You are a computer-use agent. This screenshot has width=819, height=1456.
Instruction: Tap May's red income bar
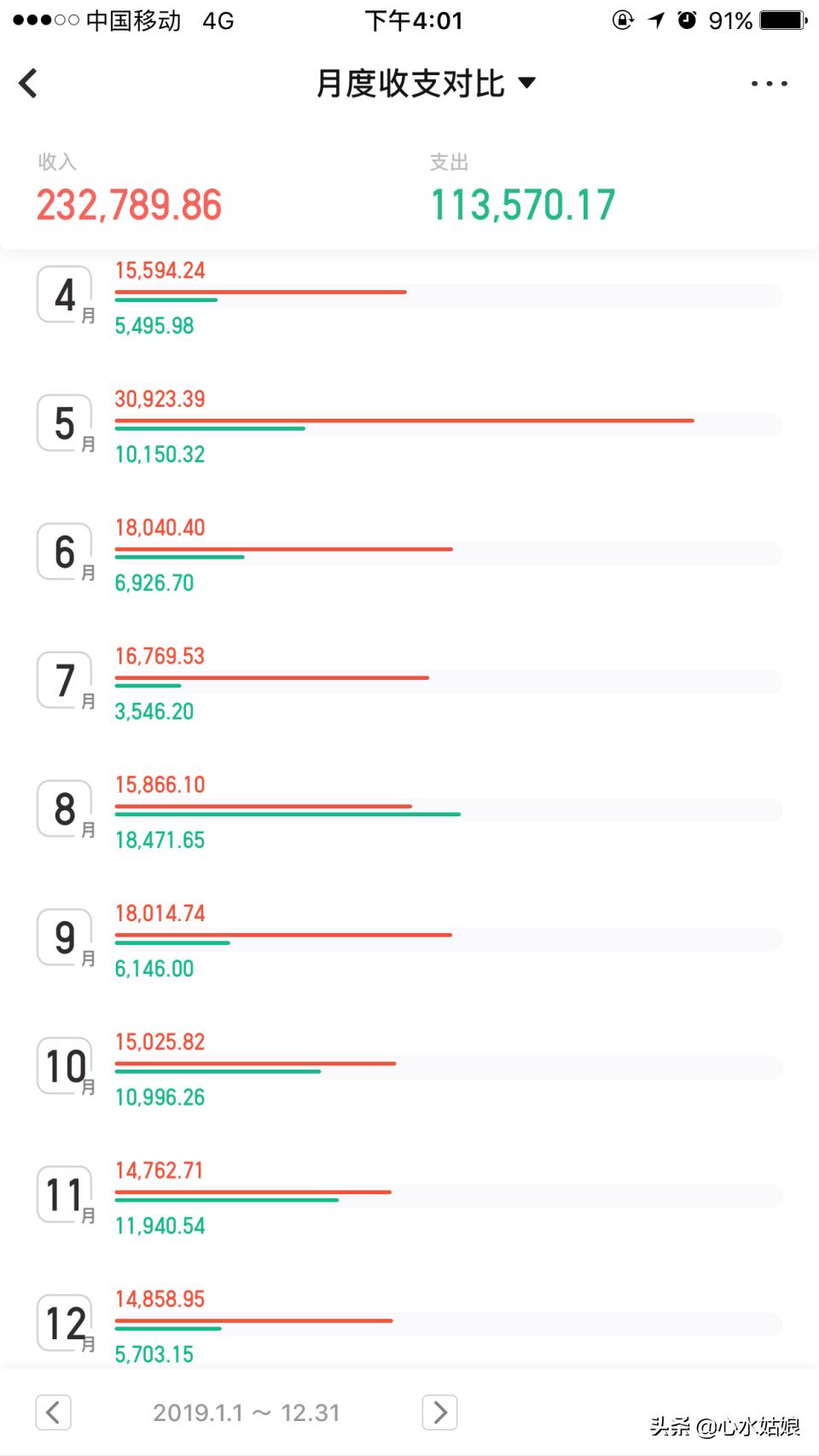[x=404, y=421]
